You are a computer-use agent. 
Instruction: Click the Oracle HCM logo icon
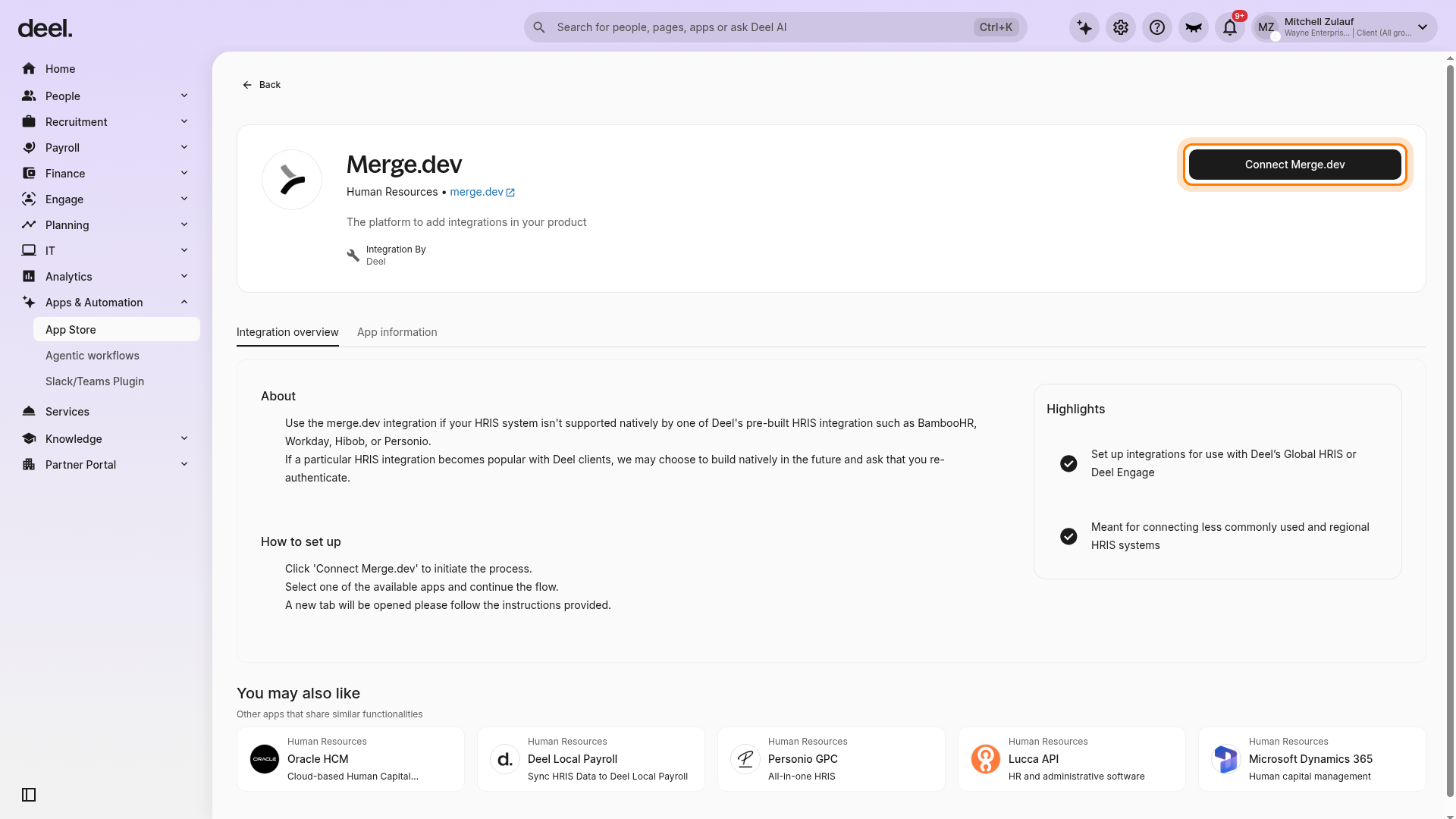coord(265,759)
